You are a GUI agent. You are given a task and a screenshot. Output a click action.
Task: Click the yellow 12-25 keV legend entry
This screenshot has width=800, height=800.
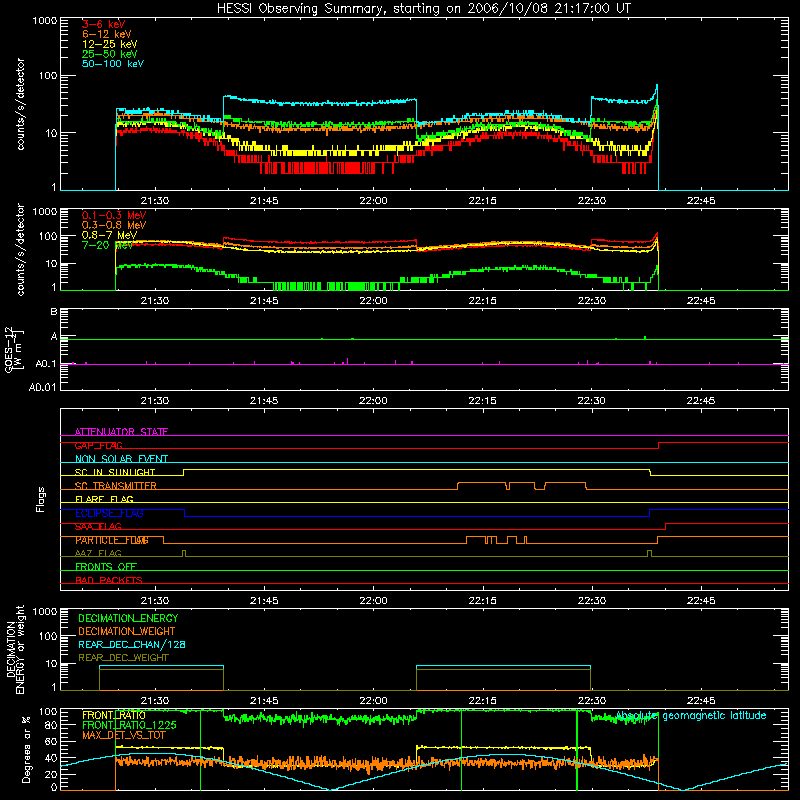coord(110,44)
